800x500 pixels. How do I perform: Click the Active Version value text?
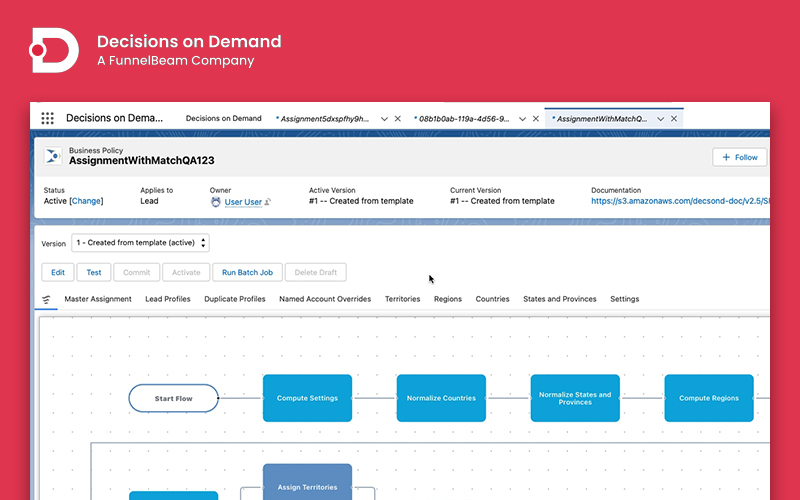coord(361,201)
